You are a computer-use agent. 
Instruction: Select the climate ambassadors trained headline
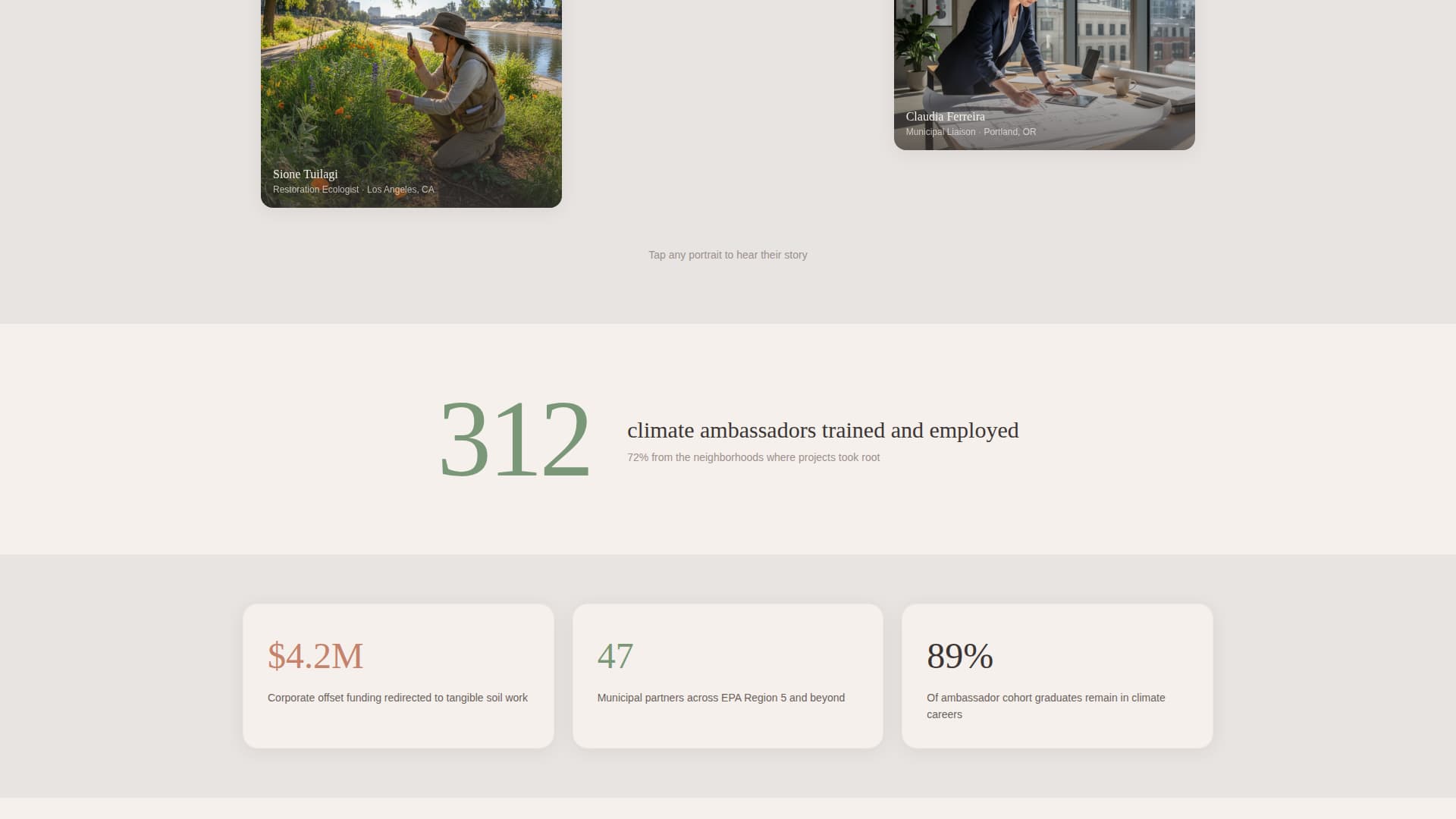click(823, 430)
